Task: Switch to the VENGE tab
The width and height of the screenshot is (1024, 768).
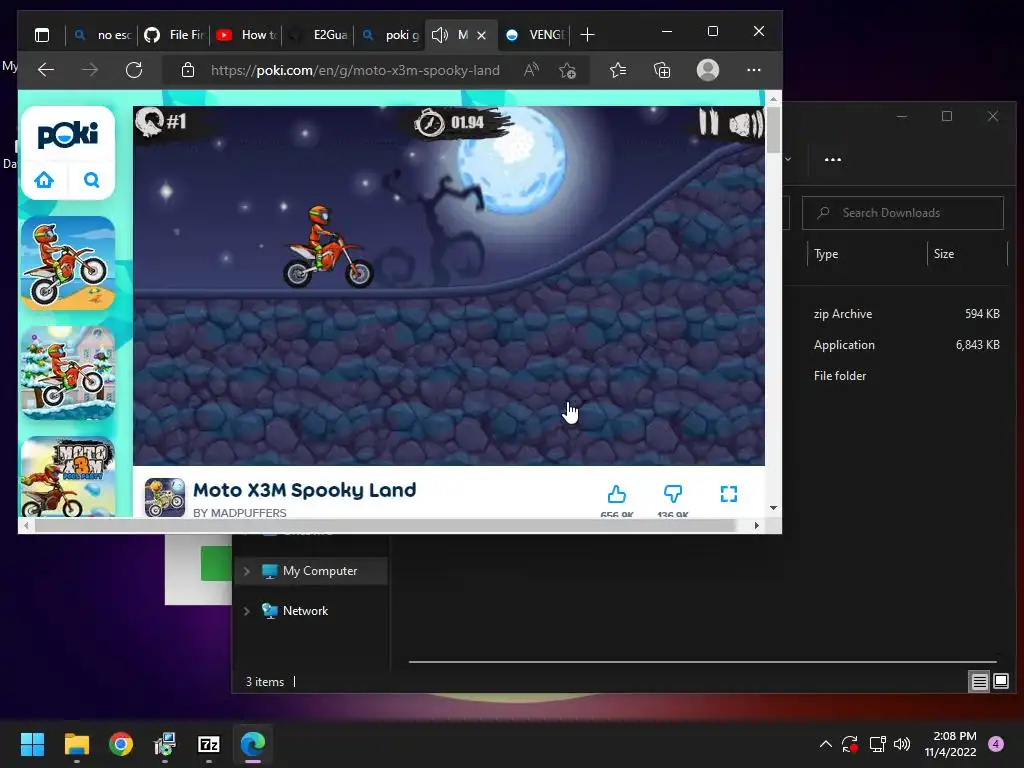Action: point(536,35)
